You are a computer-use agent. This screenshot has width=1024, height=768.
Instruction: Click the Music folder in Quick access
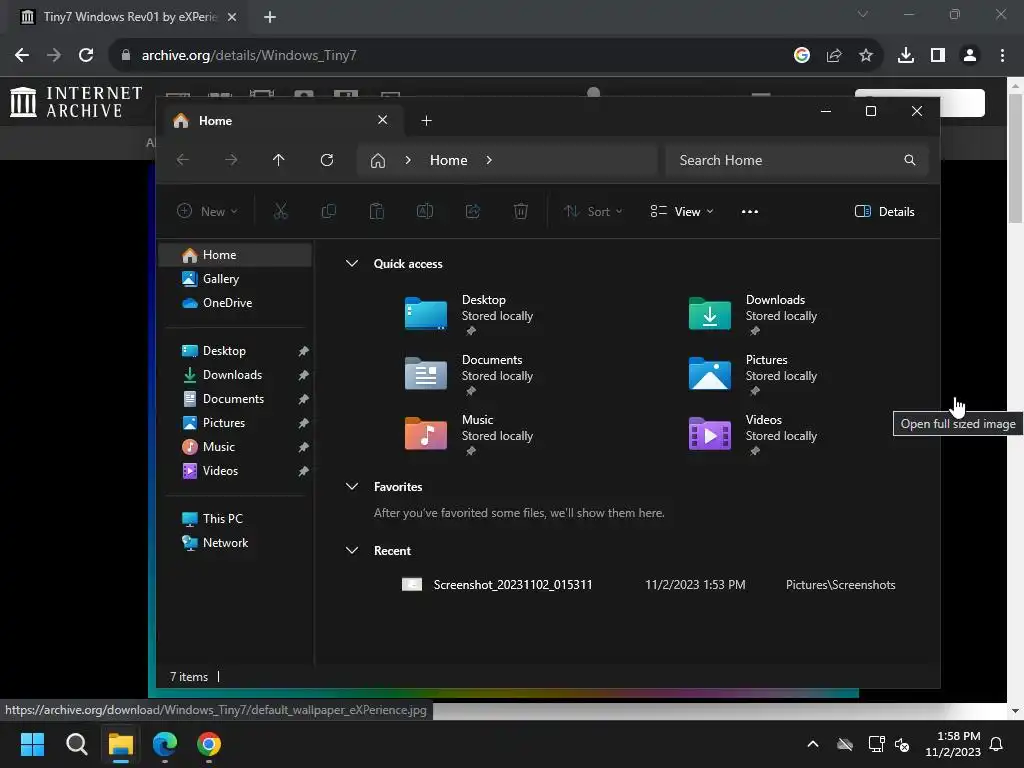[468, 434]
